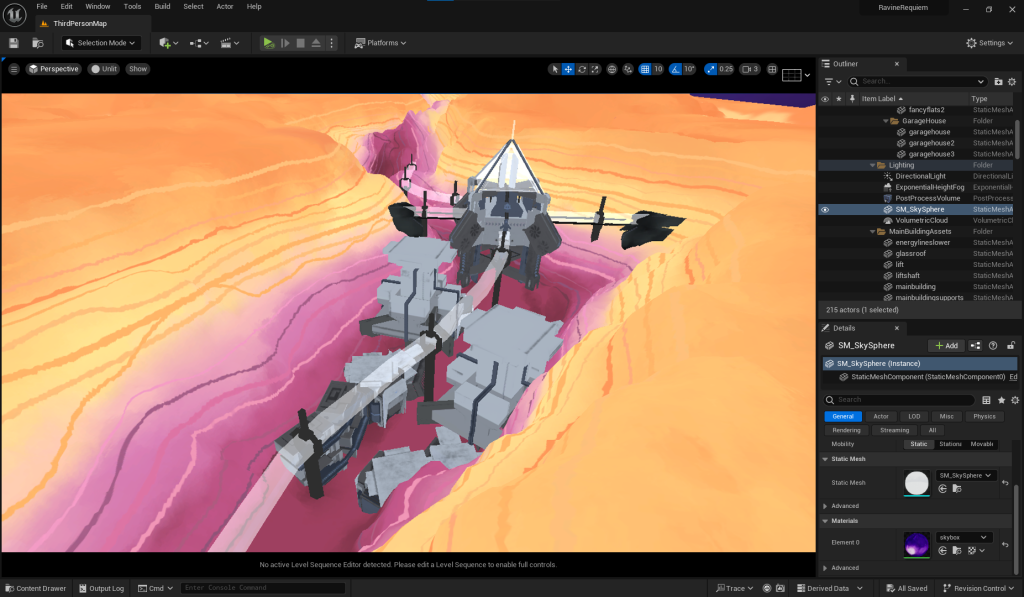
Task: Activate the Rotate gizmo tool
Action: 582,69
